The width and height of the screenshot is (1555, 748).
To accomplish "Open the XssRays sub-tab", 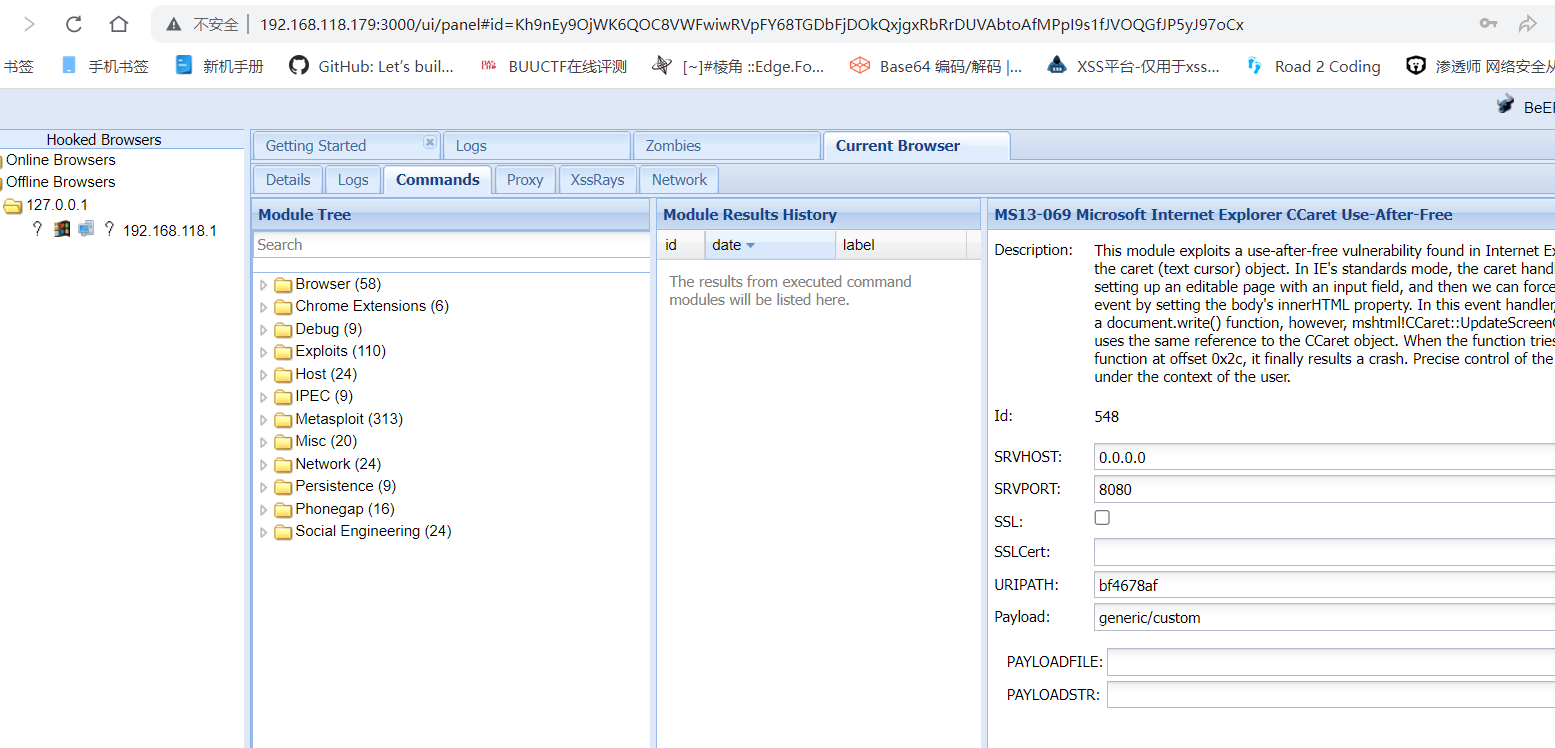I will [x=597, y=180].
